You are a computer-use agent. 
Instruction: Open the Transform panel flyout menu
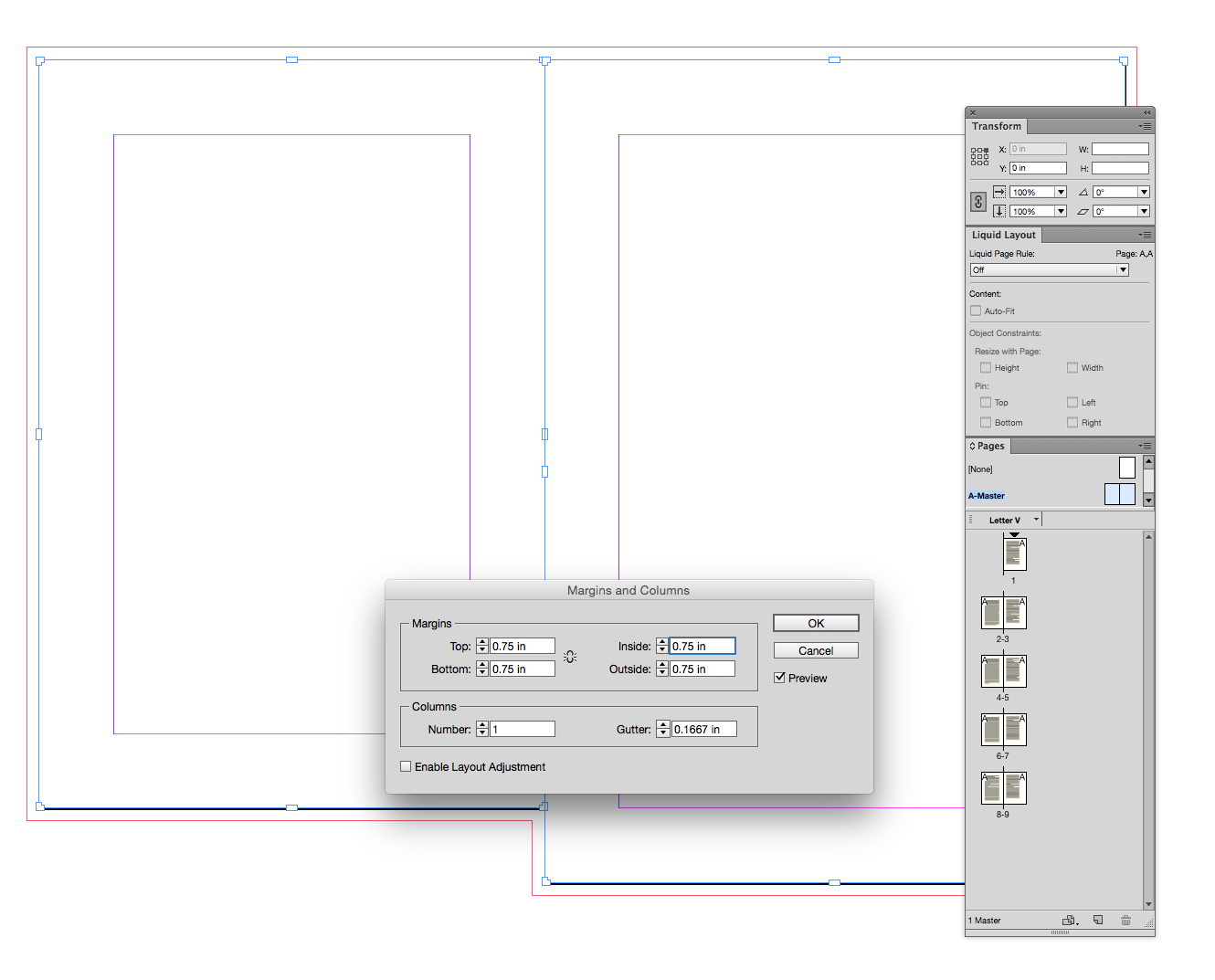[1145, 126]
